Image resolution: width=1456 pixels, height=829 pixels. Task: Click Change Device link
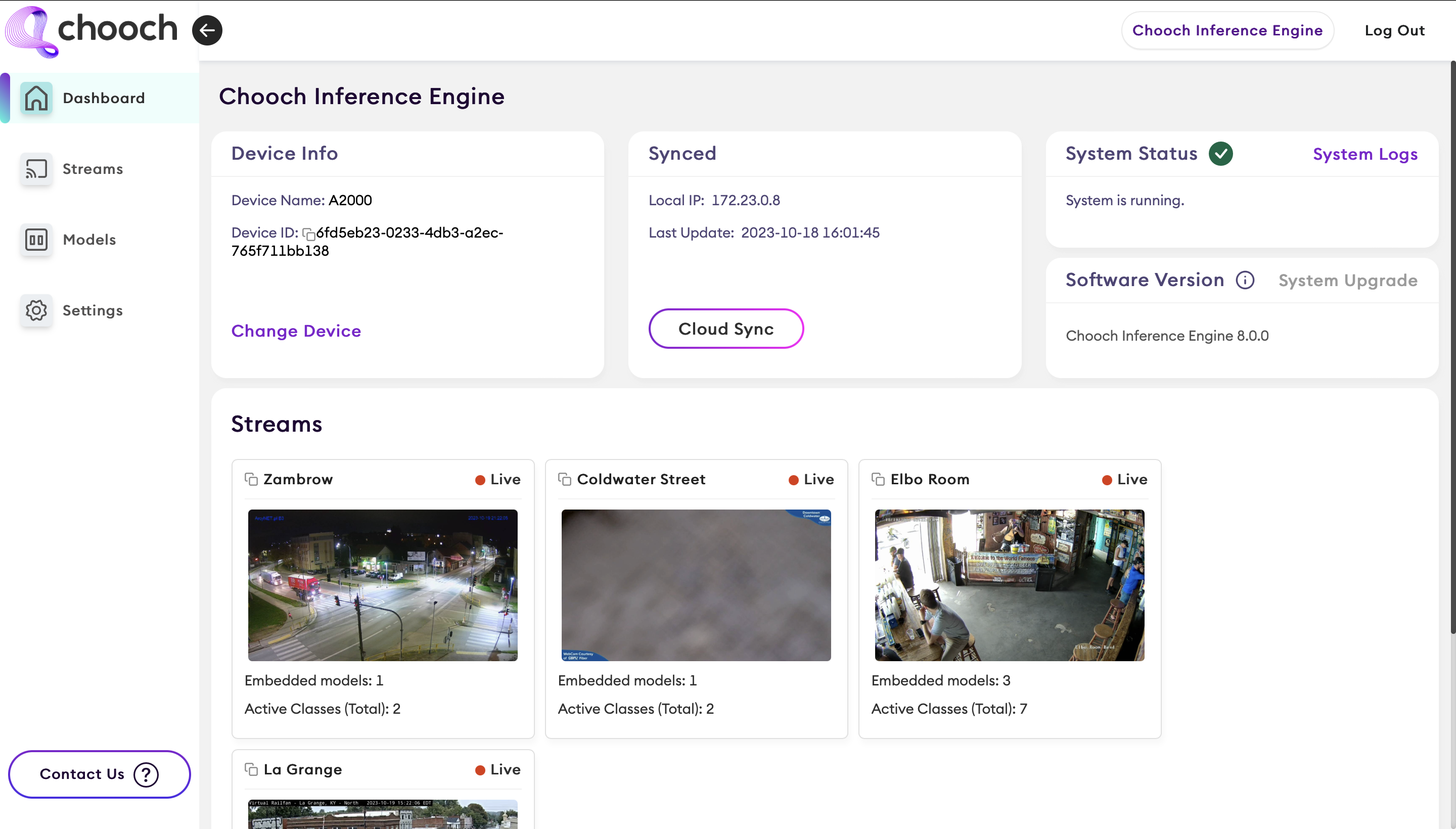[x=296, y=331]
